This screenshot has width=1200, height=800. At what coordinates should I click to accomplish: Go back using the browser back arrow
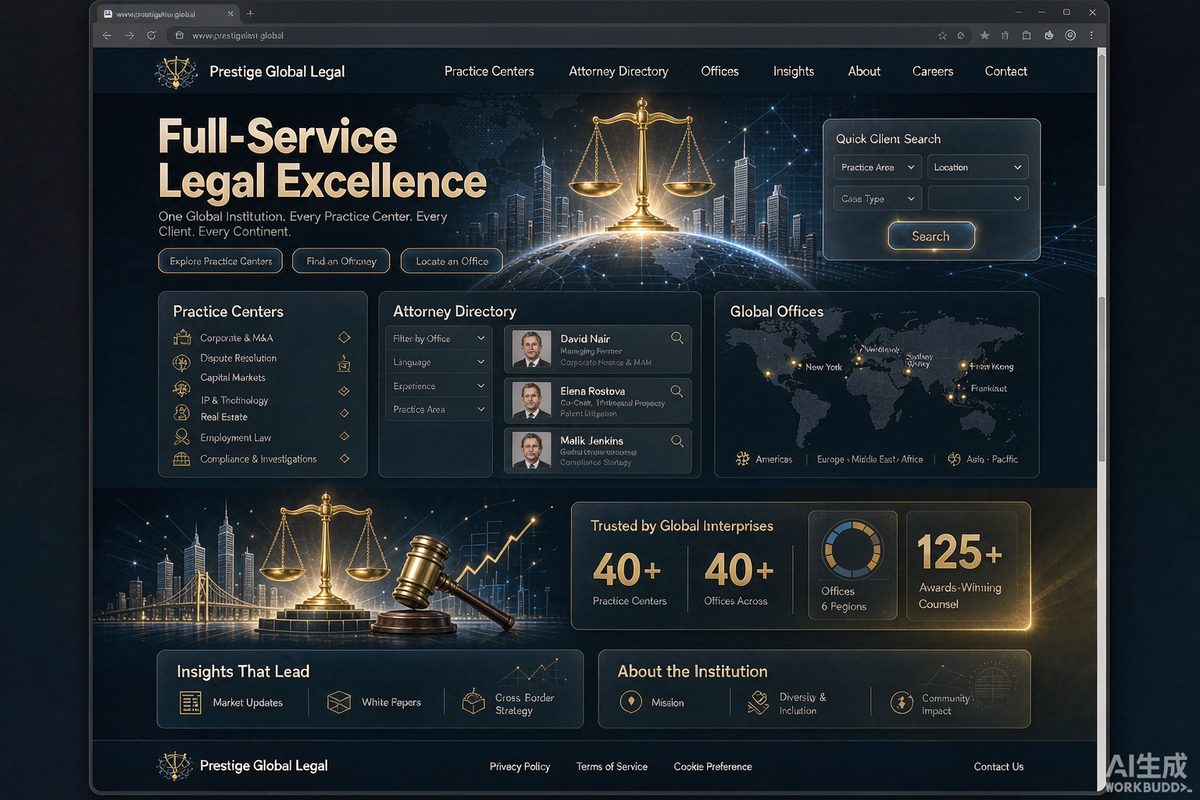pos(107,35)
